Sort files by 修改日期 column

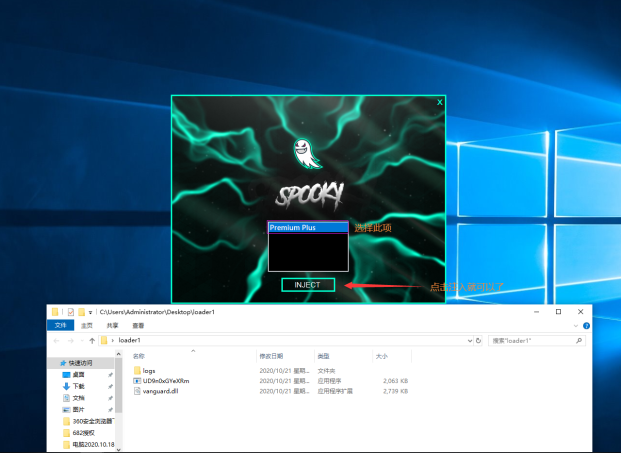coord(271,356)
